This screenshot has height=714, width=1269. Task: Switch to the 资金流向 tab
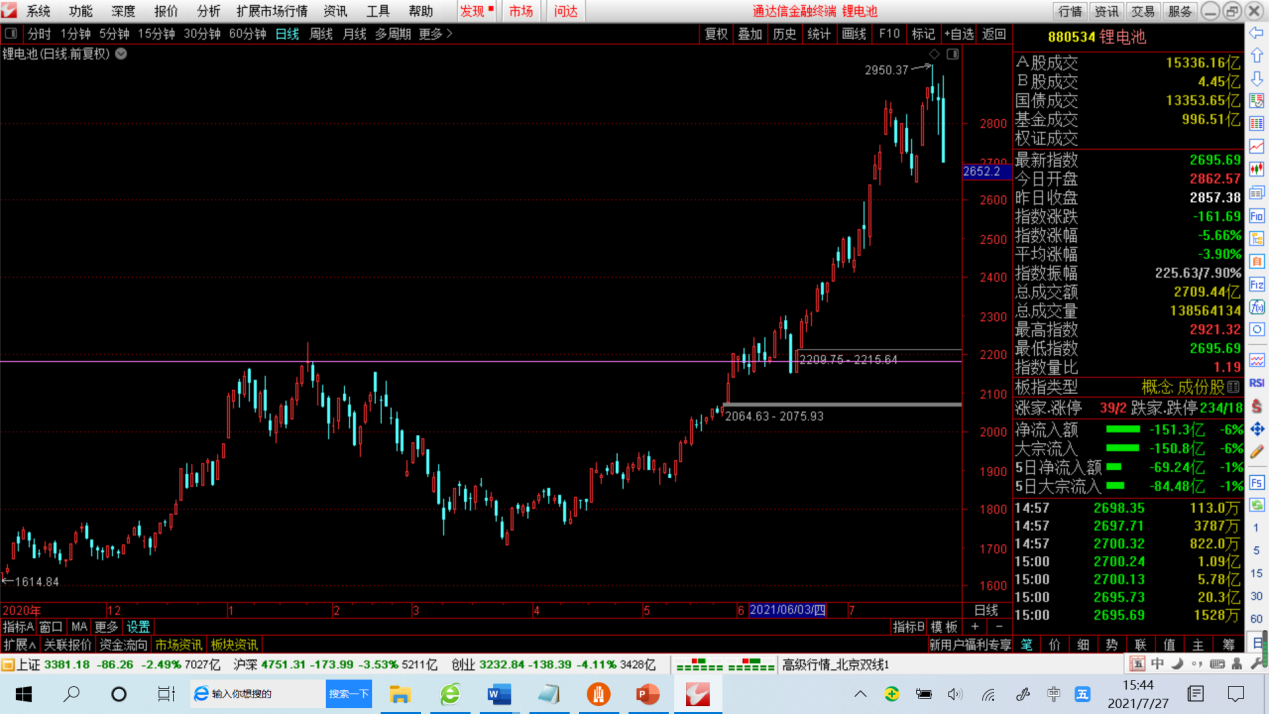coord(124,645)
